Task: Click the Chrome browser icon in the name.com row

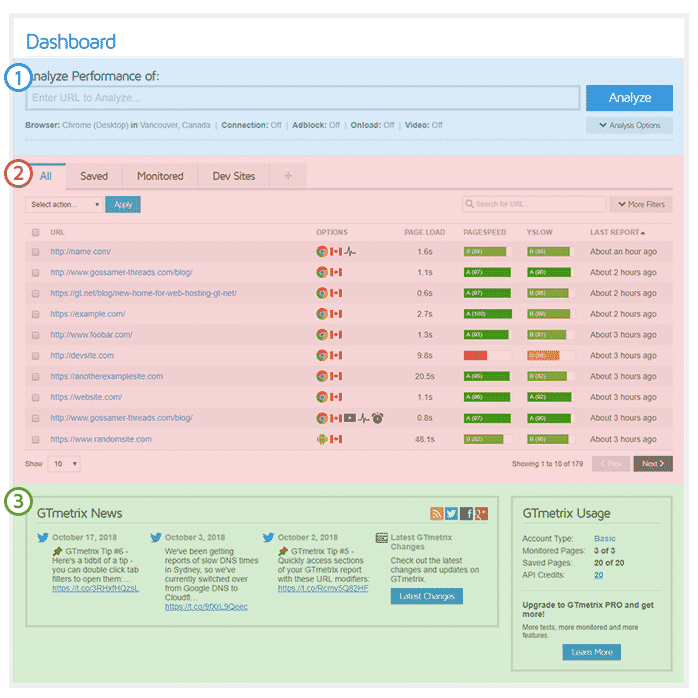Action: [321, 252]
